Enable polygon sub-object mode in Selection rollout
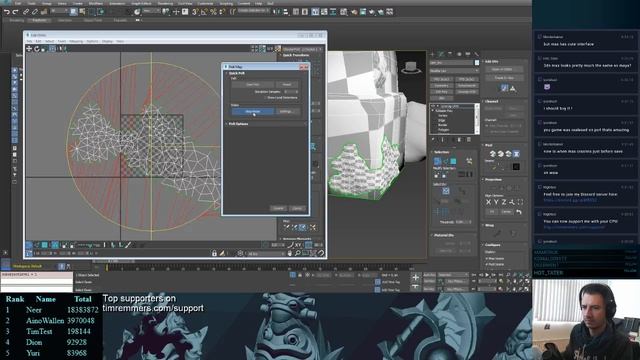Screen dimensions: 640x360 tap(453, 162)
